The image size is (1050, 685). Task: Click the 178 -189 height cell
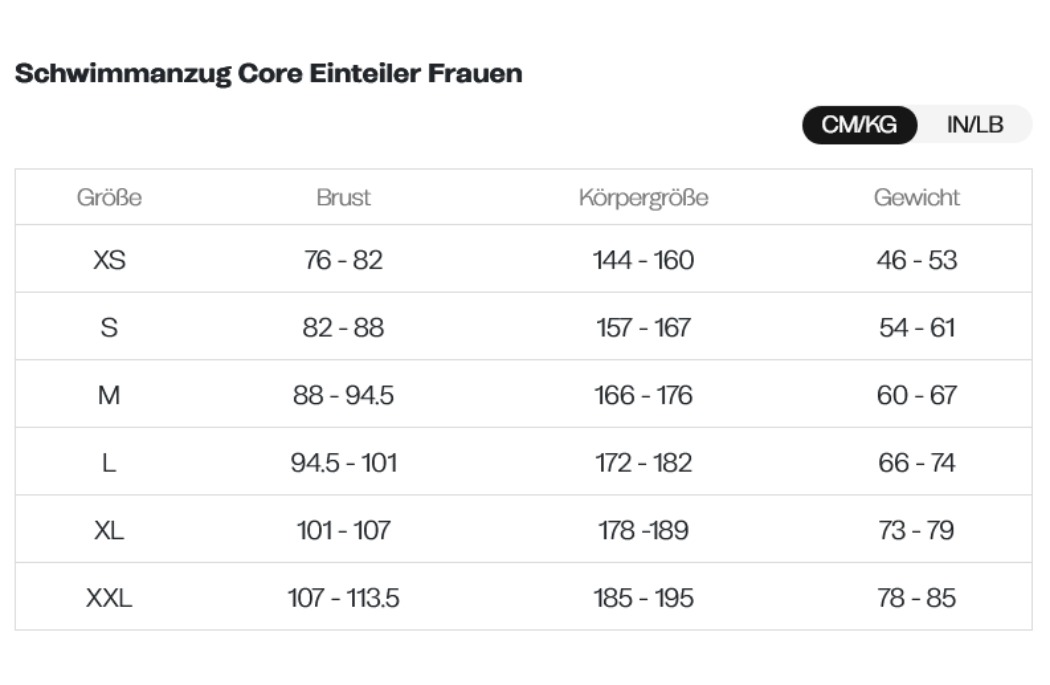pos(644,530)
